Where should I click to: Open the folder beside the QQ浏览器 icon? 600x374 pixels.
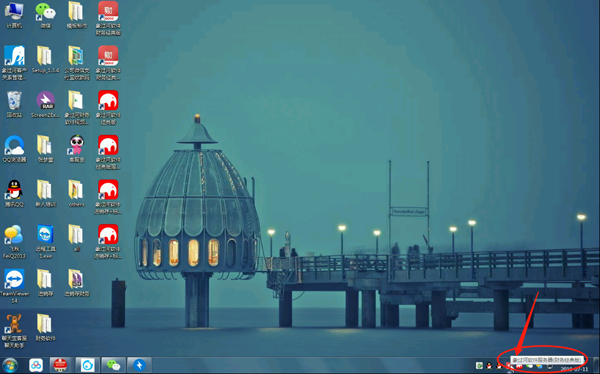click(46, 149)
